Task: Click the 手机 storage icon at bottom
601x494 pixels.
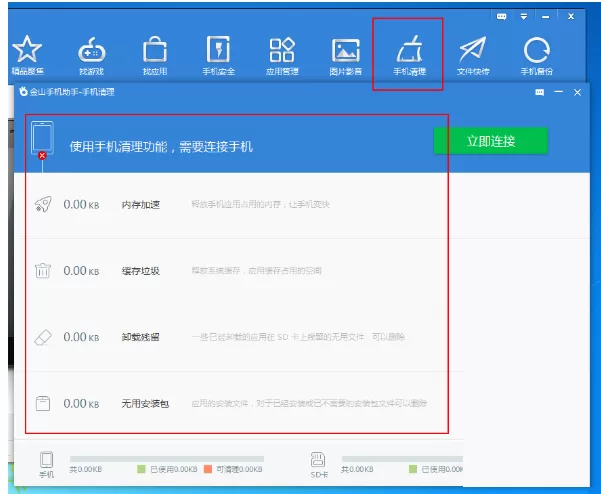Action: click(47, 460)
